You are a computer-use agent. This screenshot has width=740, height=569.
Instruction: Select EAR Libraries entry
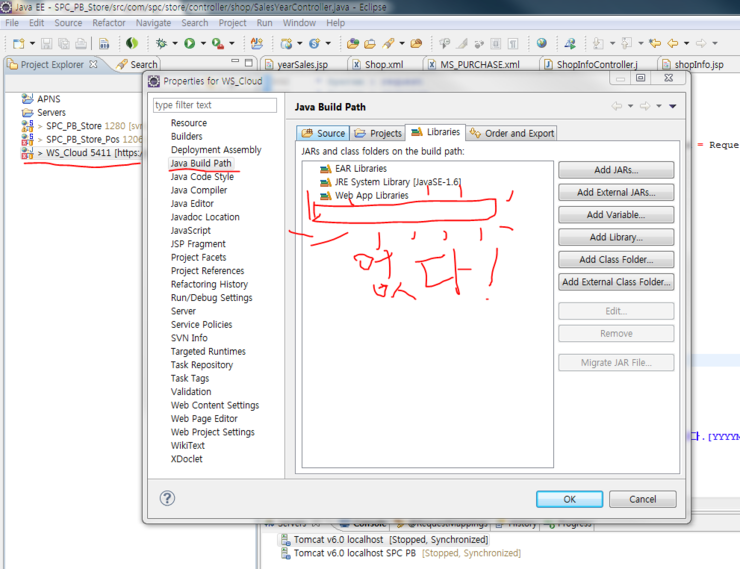(353, 168)
